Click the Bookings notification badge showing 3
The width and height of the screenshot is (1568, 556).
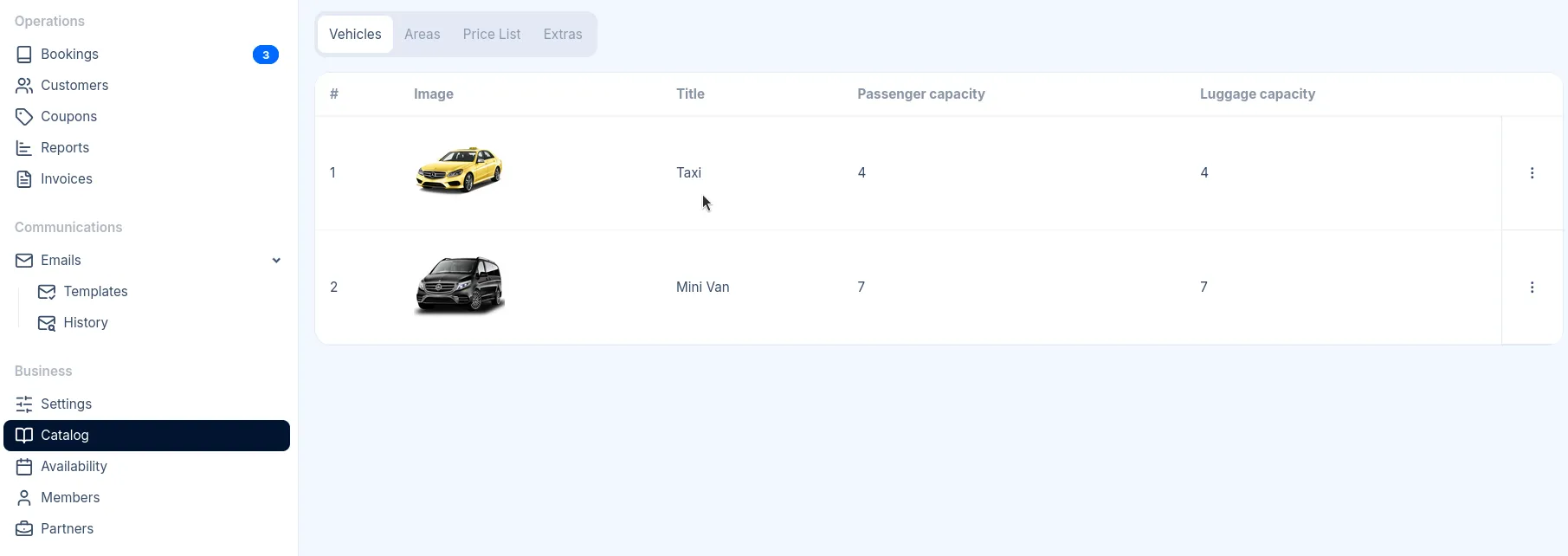coord(266,55)
